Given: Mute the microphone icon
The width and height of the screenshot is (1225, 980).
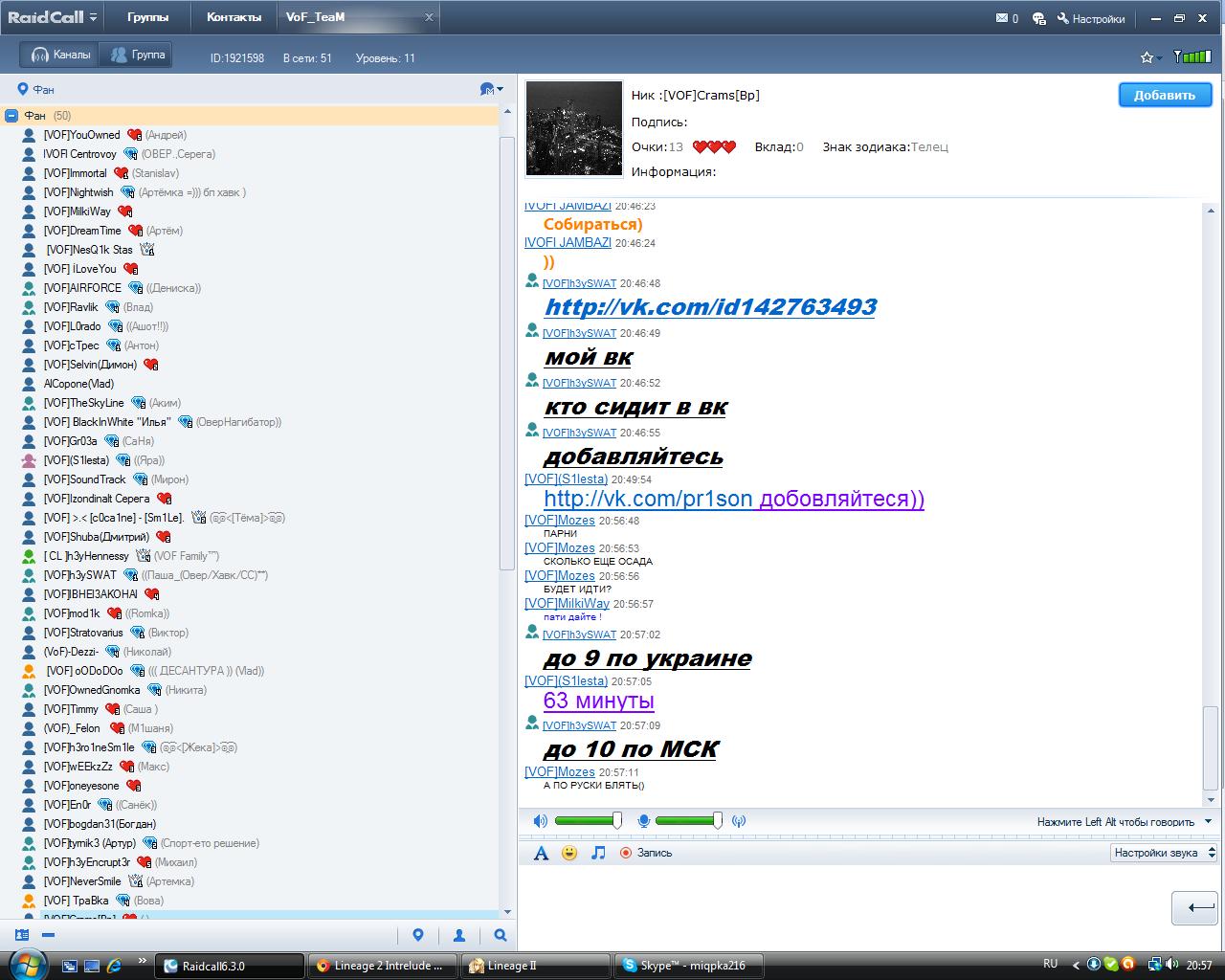Looking at the screenshot, I should (644, 821).
